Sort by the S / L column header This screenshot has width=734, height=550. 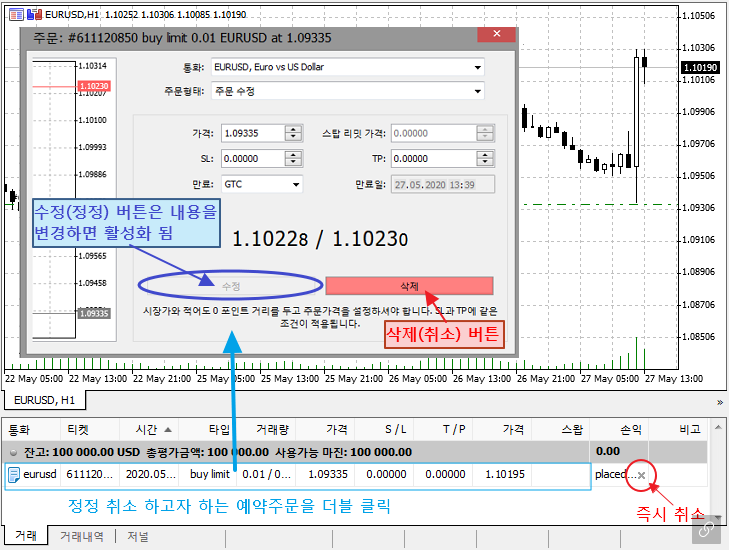click(384, 429)
